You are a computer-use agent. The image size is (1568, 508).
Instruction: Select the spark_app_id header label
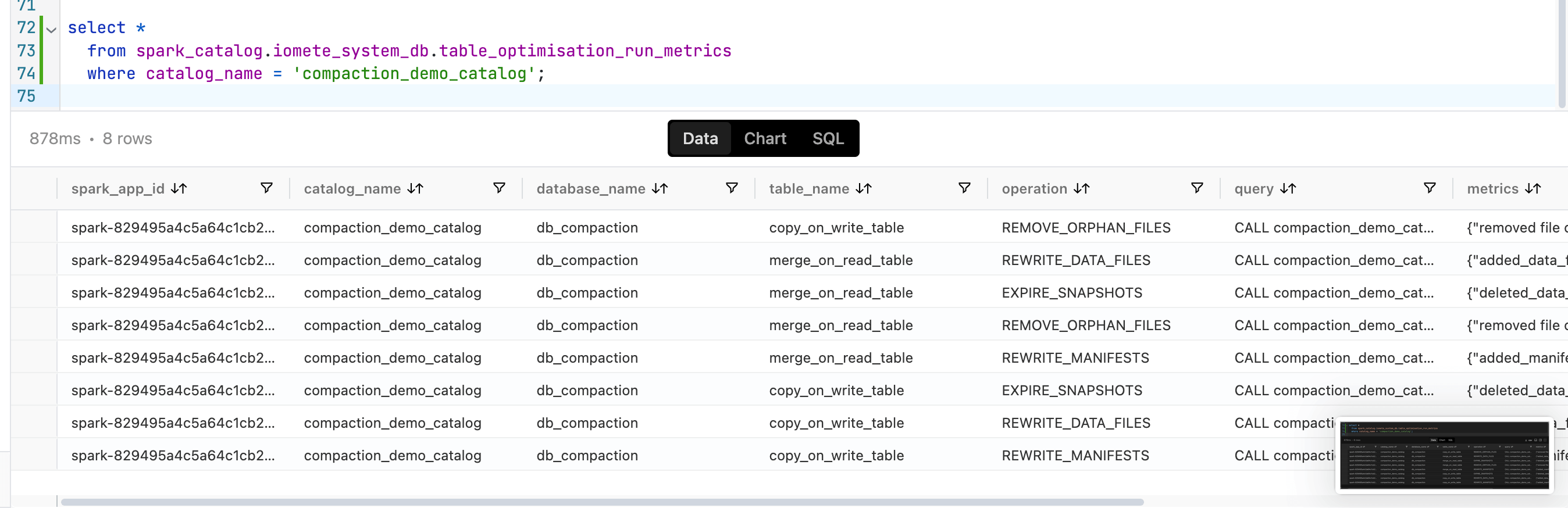(118, 188)
